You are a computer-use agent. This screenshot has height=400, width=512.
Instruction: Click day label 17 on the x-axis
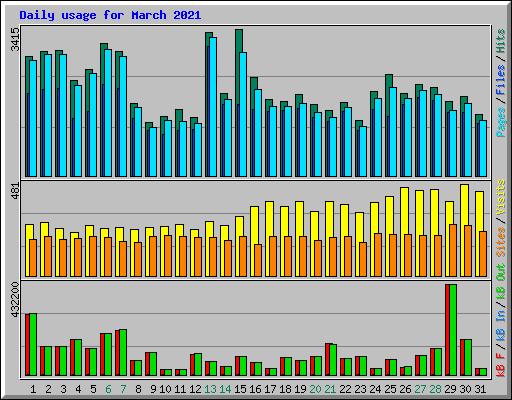tap(270, 389)
